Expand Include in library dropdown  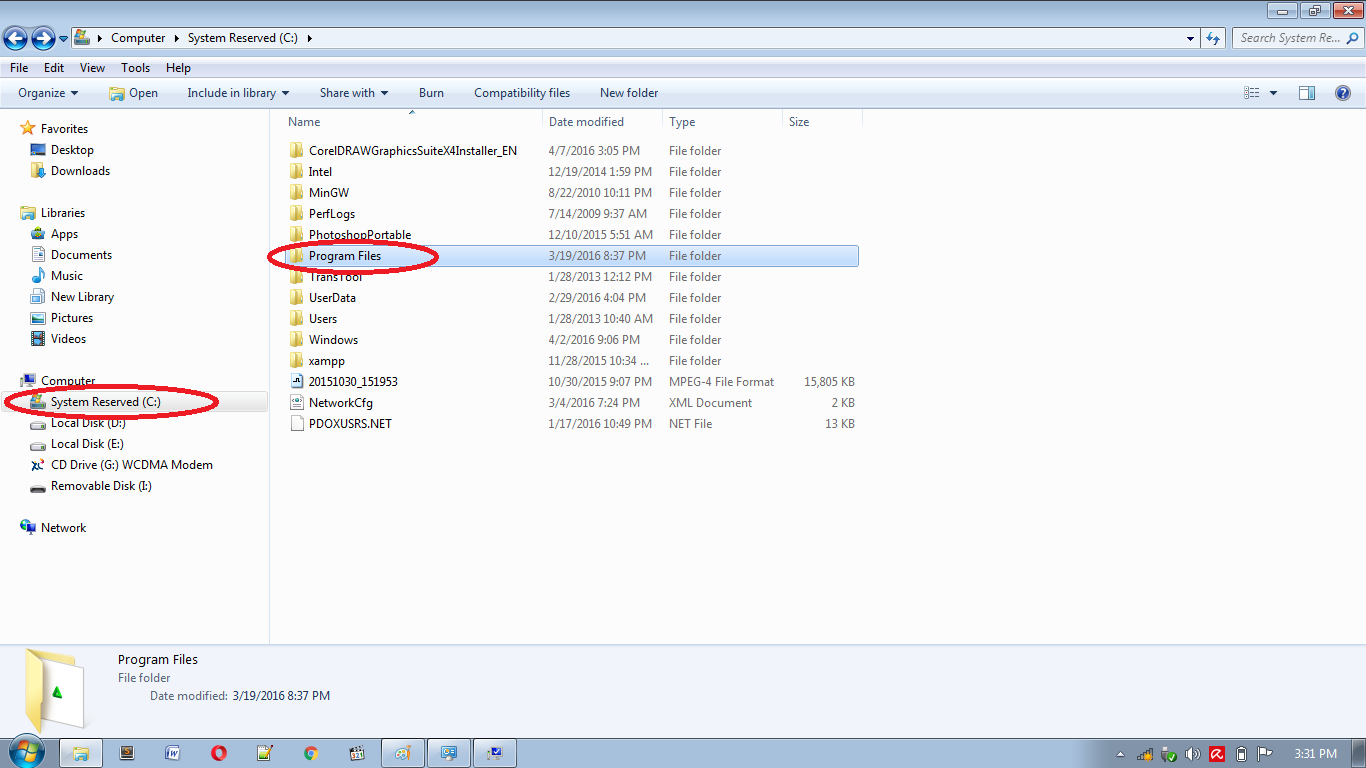coord(238,93)
